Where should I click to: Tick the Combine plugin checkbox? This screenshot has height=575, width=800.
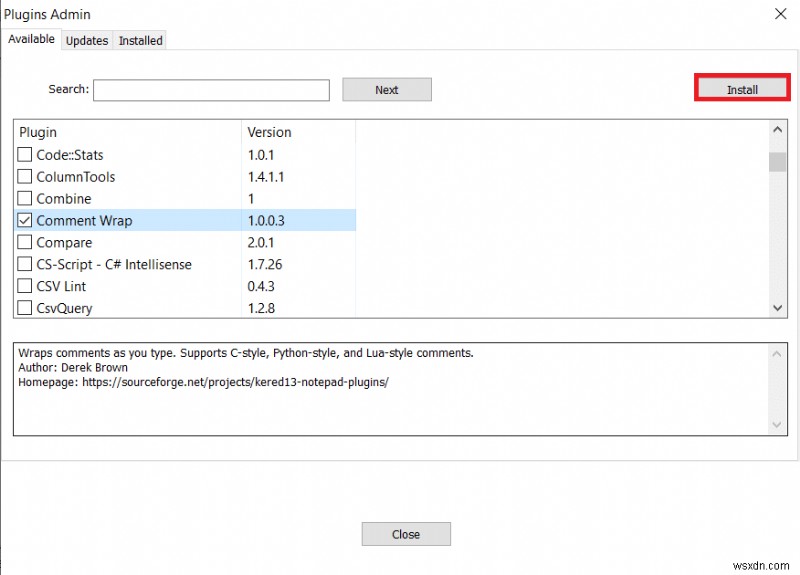pyautogui.click(x=24, y=198)
